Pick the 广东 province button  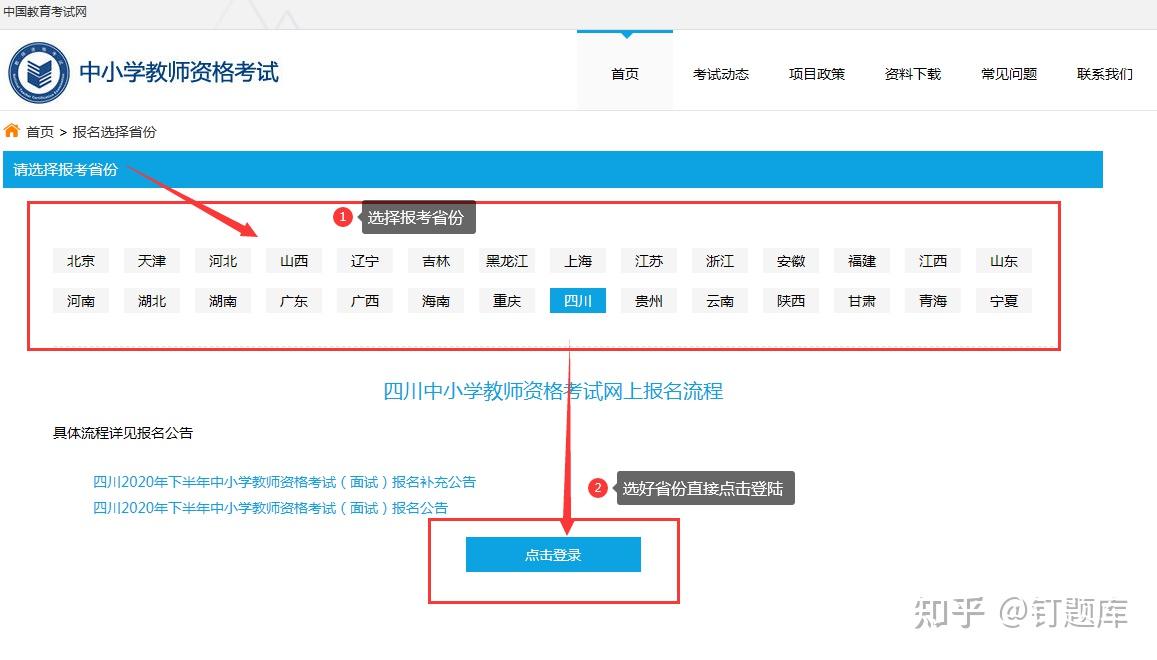[x=294, y=300]
